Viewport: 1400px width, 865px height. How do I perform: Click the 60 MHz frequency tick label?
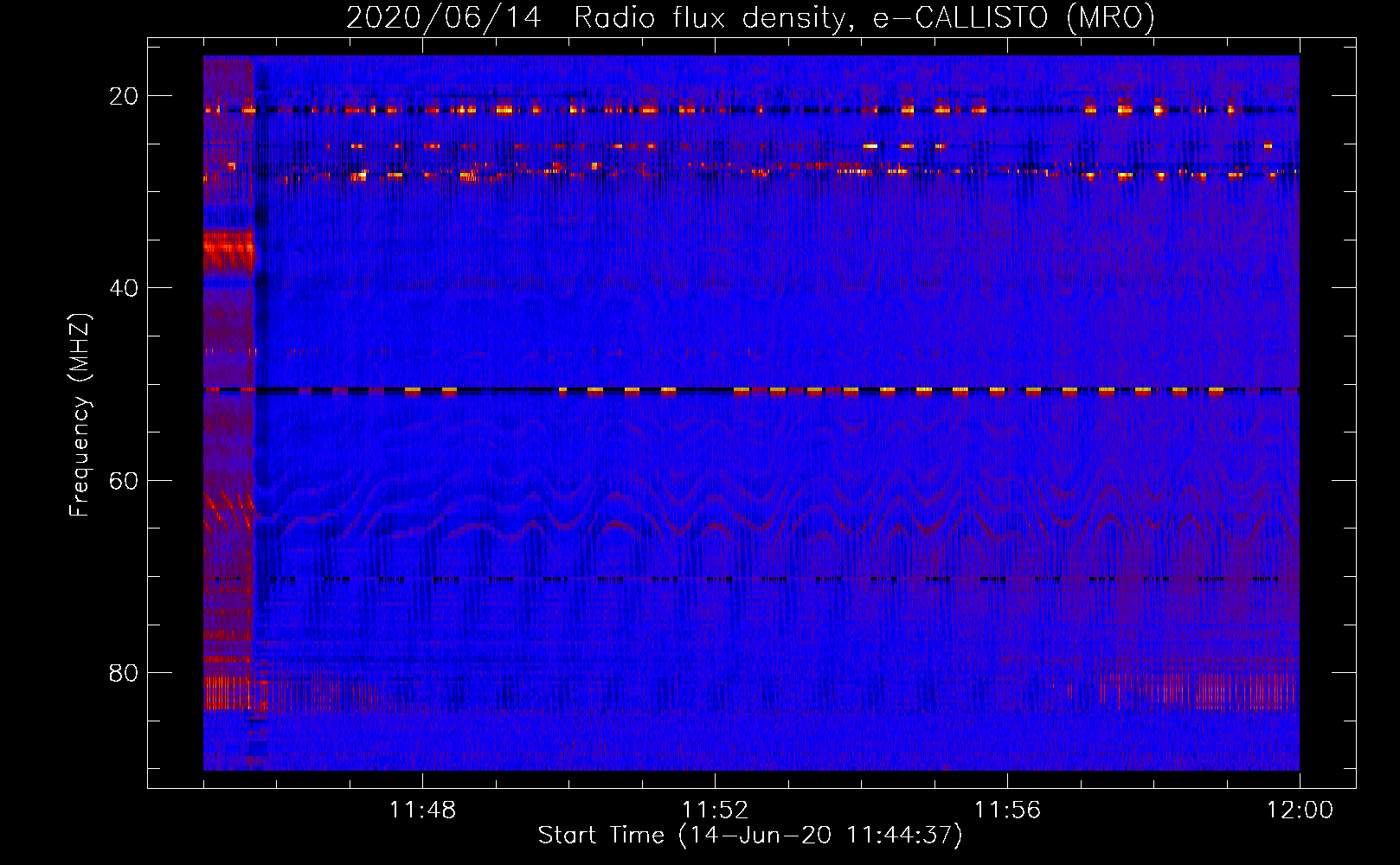coord(124,480)
